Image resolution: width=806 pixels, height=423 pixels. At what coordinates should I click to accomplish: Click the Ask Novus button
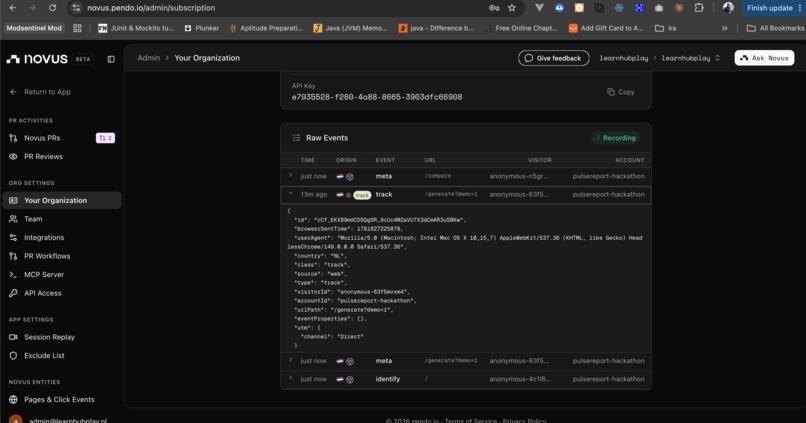click(764, 58)
